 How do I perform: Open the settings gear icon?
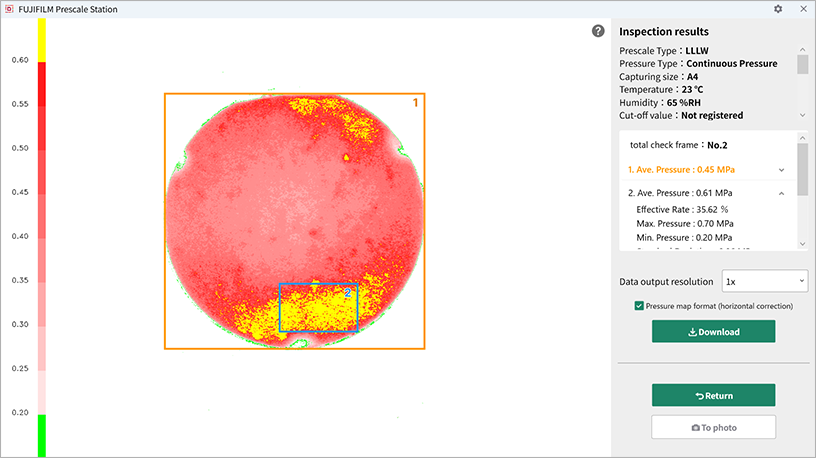pos(778,9)
